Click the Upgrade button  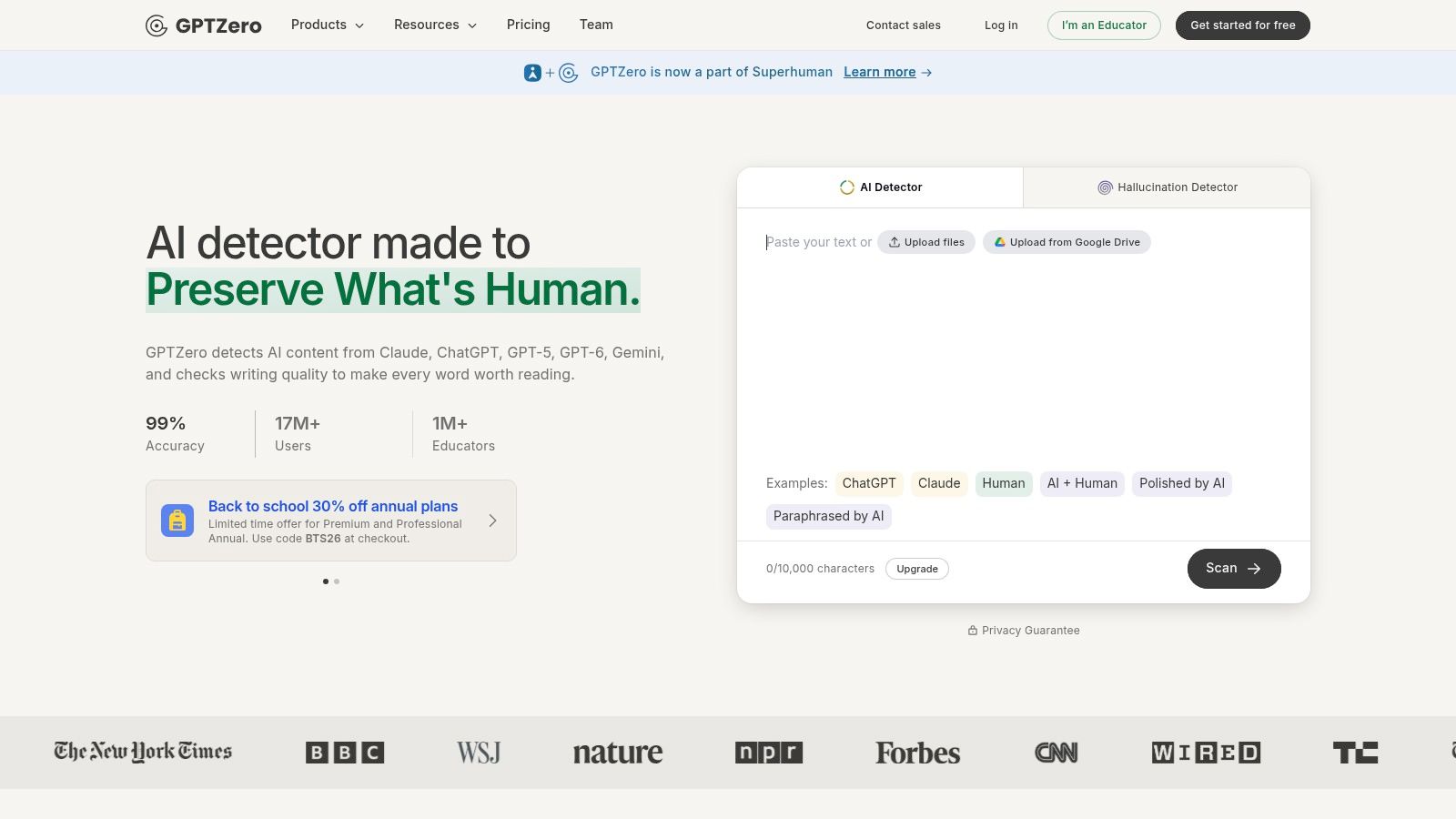coord(917,569)
